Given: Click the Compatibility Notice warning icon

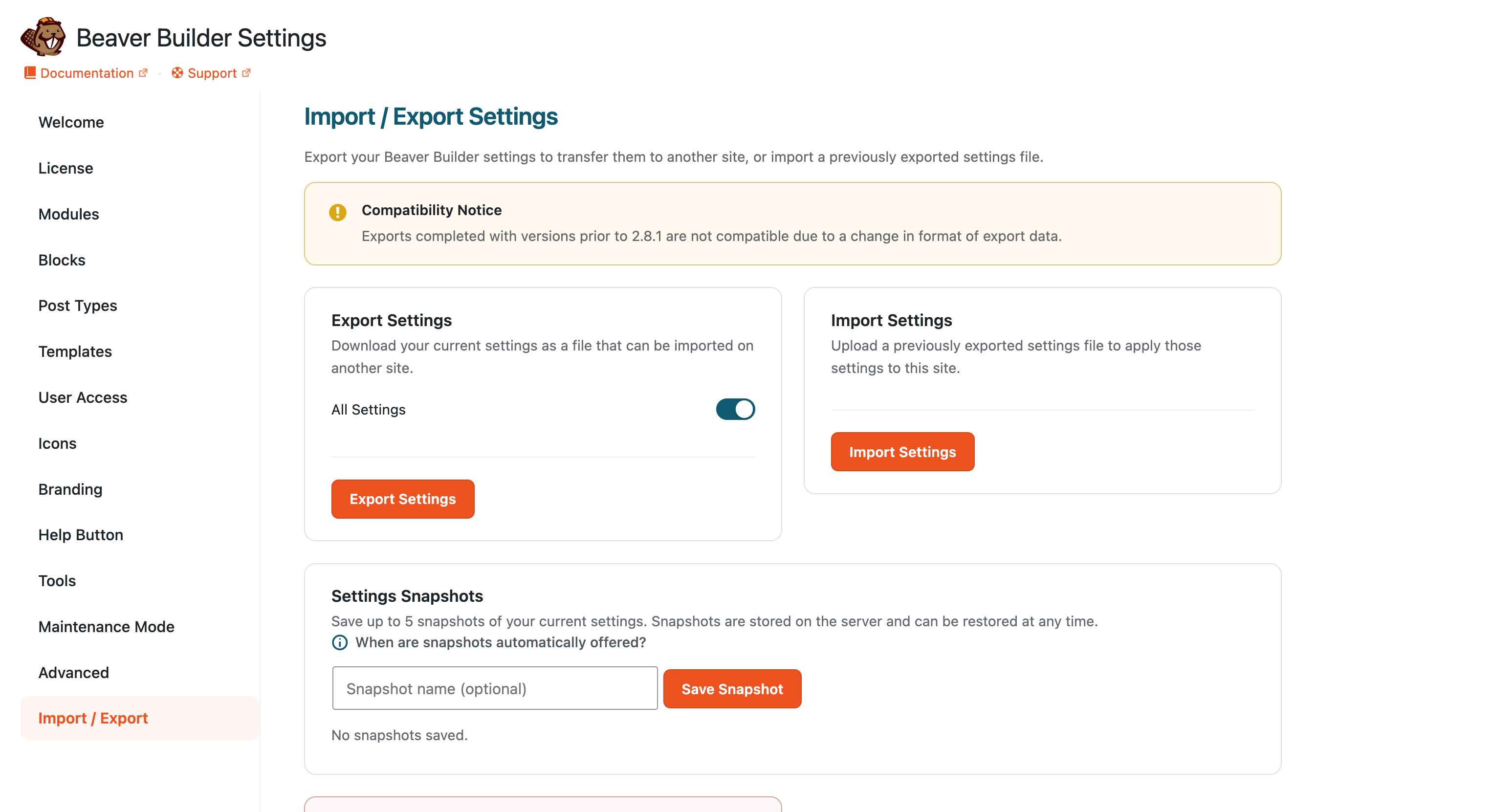Looking at the screenshot, I should [x=337, y=212].
